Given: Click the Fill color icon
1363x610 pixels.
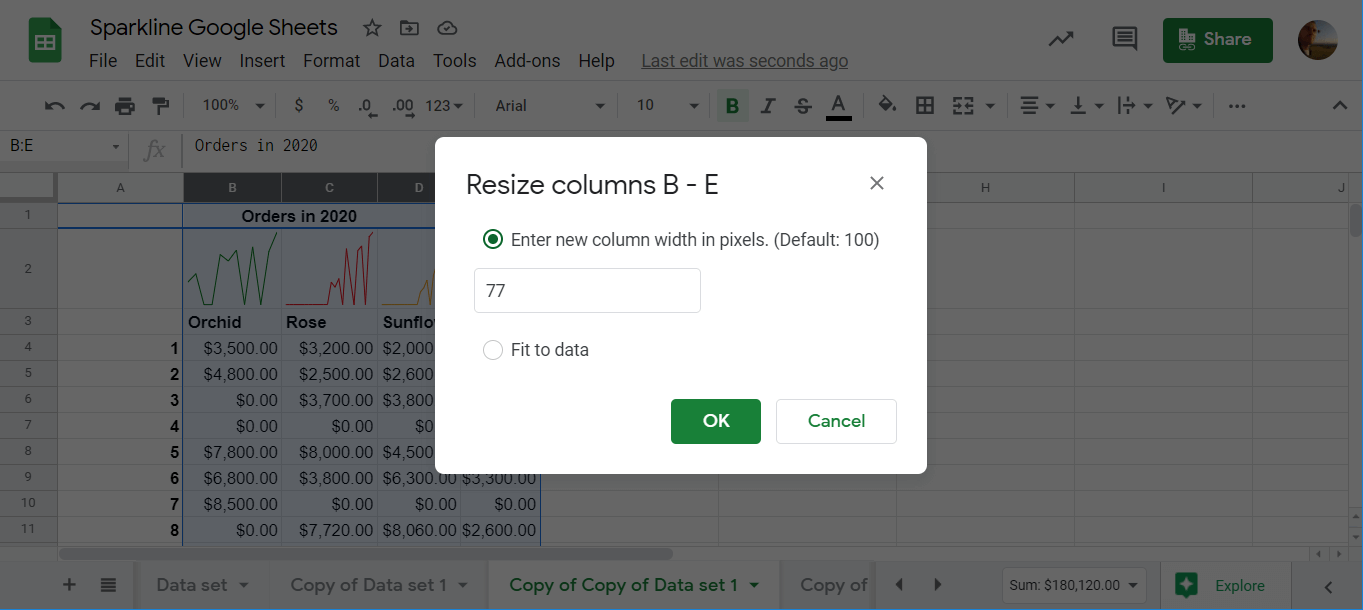Looking at the screenshot, I should click(886, 105).
